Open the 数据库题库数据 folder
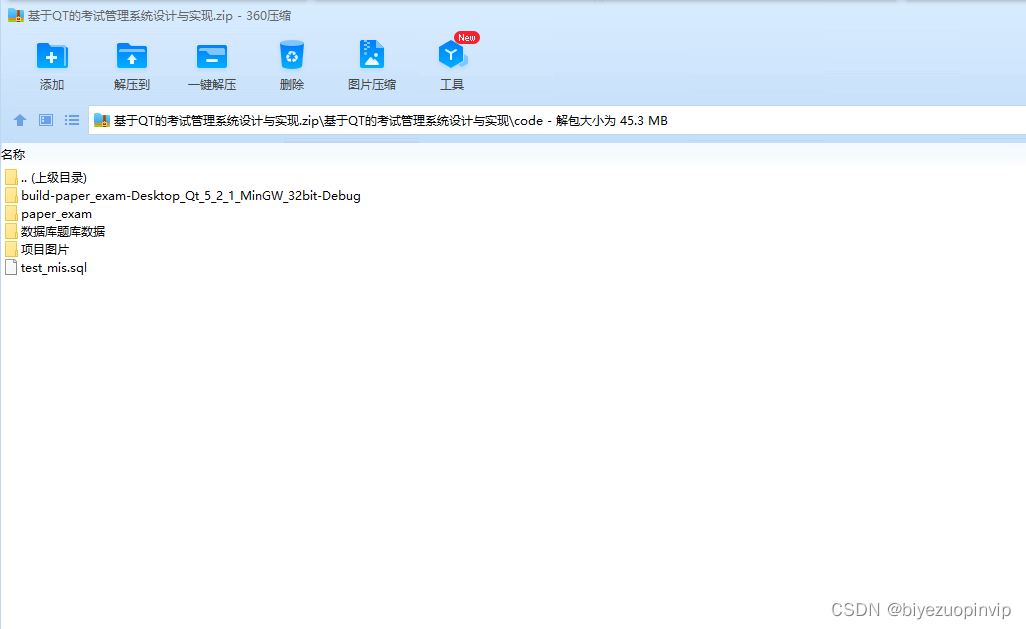The width and height of the screenshot is (1026, 629). (64, 231)
